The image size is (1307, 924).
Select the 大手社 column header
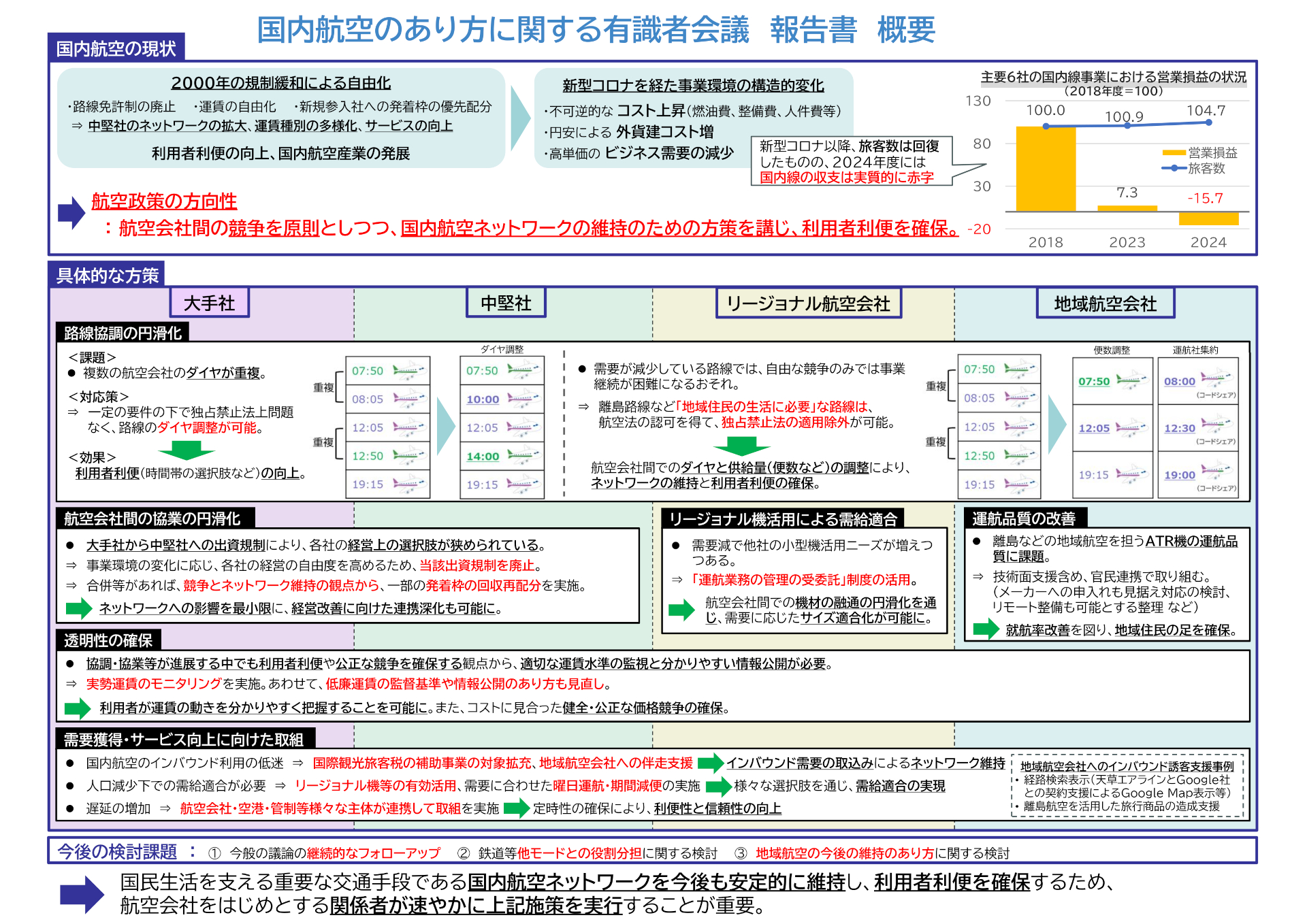pos(210,303)
